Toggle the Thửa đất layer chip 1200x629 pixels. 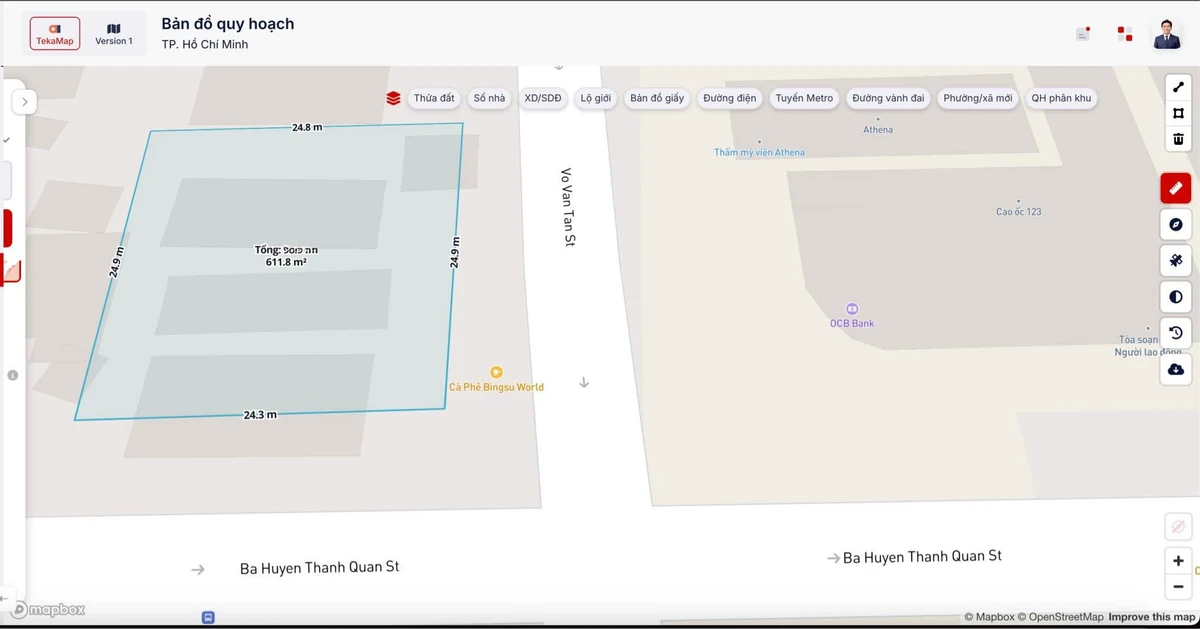434,98
